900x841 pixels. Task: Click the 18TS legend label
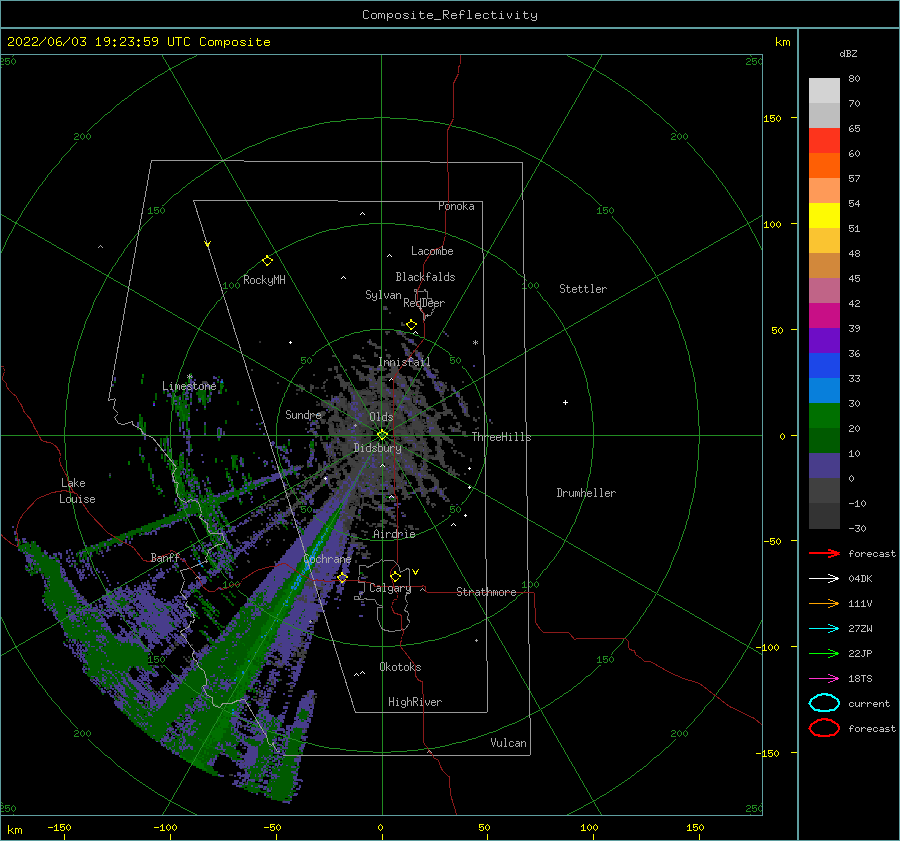tap(860, 679)
